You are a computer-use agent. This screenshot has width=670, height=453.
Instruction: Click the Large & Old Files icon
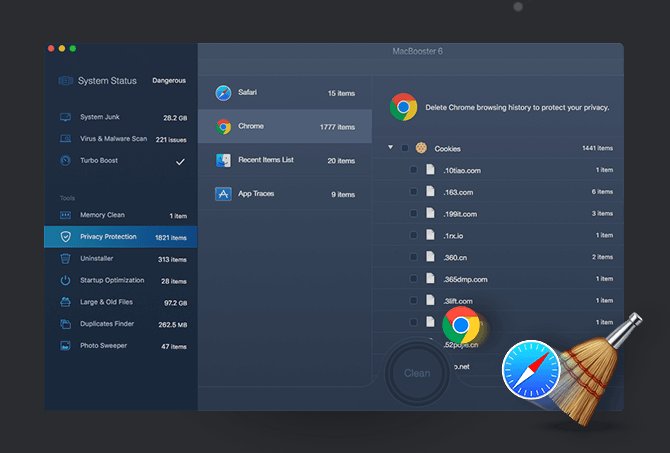(65, 302)
